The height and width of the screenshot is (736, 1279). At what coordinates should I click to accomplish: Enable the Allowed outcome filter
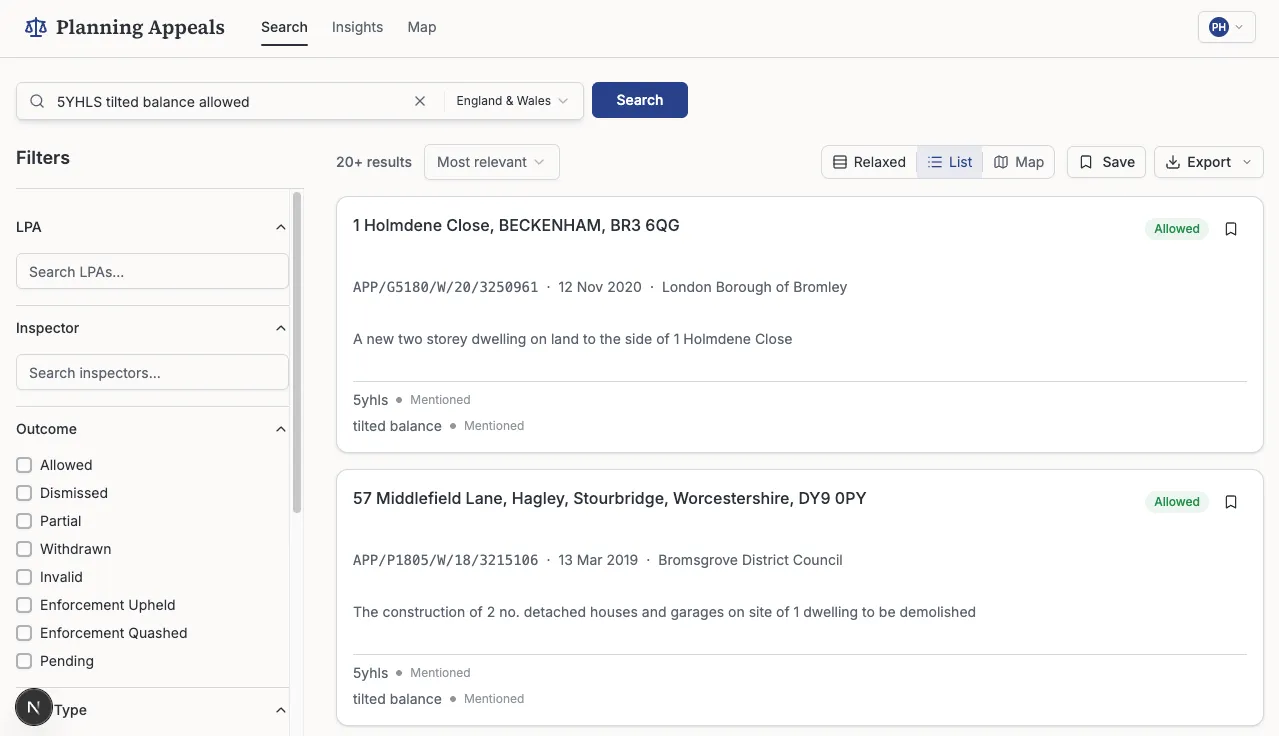(23, 464)
